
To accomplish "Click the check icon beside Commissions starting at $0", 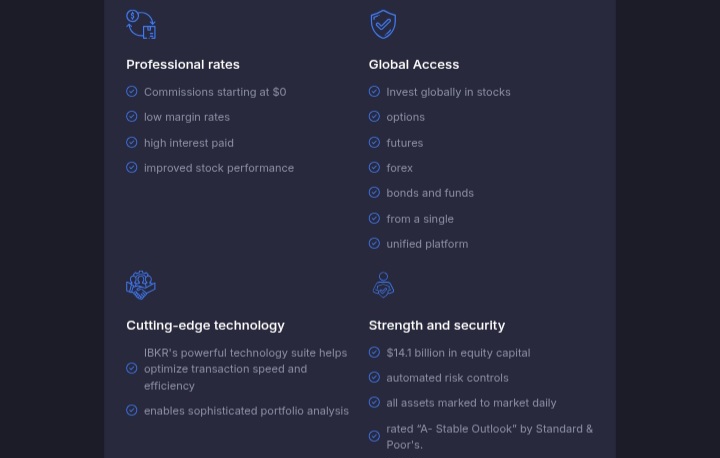I will click(x=132, y=91).
